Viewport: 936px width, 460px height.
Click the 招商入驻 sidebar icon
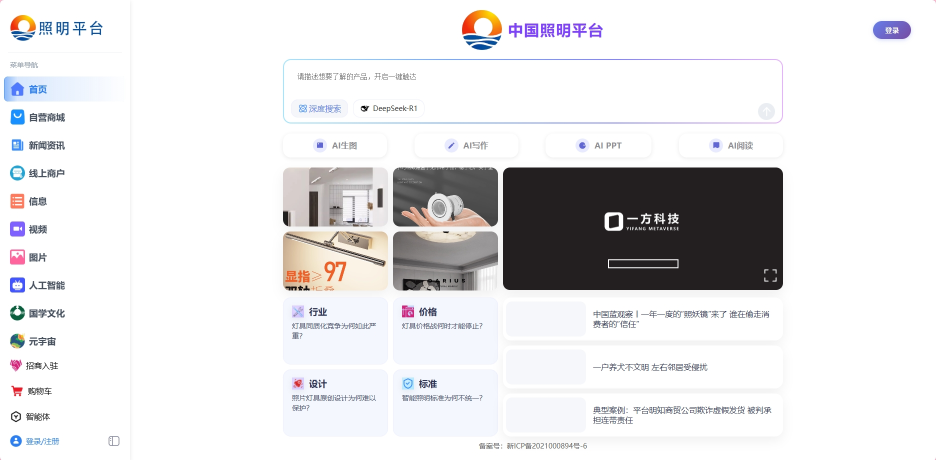(17, 366)
